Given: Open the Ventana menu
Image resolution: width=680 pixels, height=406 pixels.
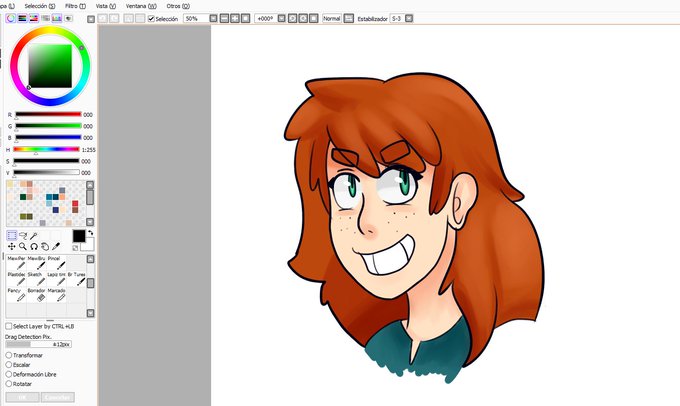Looking at the screenshot, I should coord(141,6).
